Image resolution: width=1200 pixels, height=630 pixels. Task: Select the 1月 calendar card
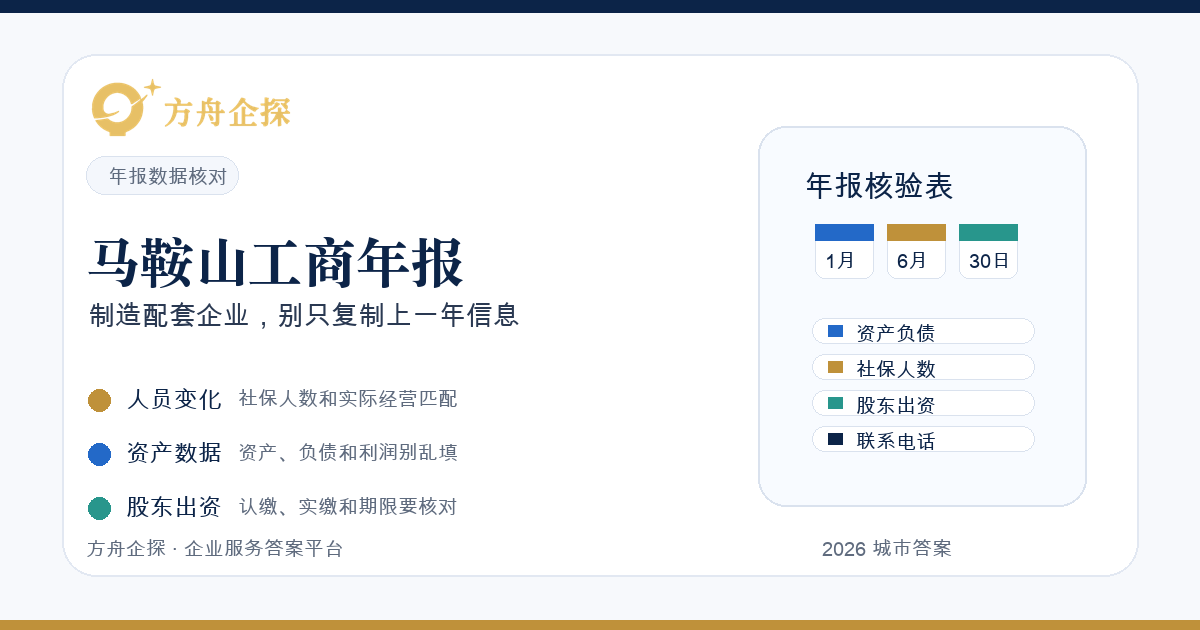(x=844, y=251)
